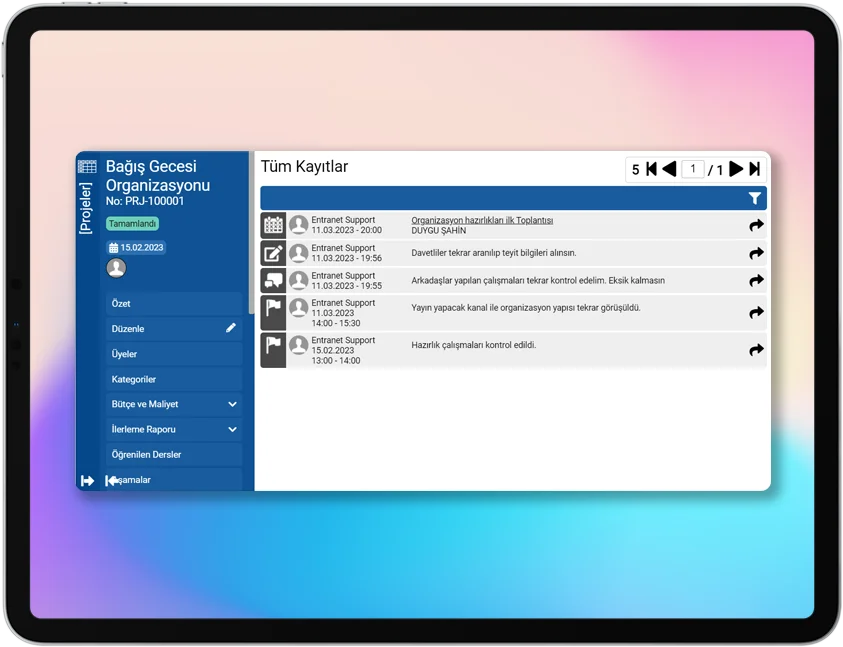Click the edit note icon on the 19:56 record
The image size is (843, 647).
click(273, 253)
